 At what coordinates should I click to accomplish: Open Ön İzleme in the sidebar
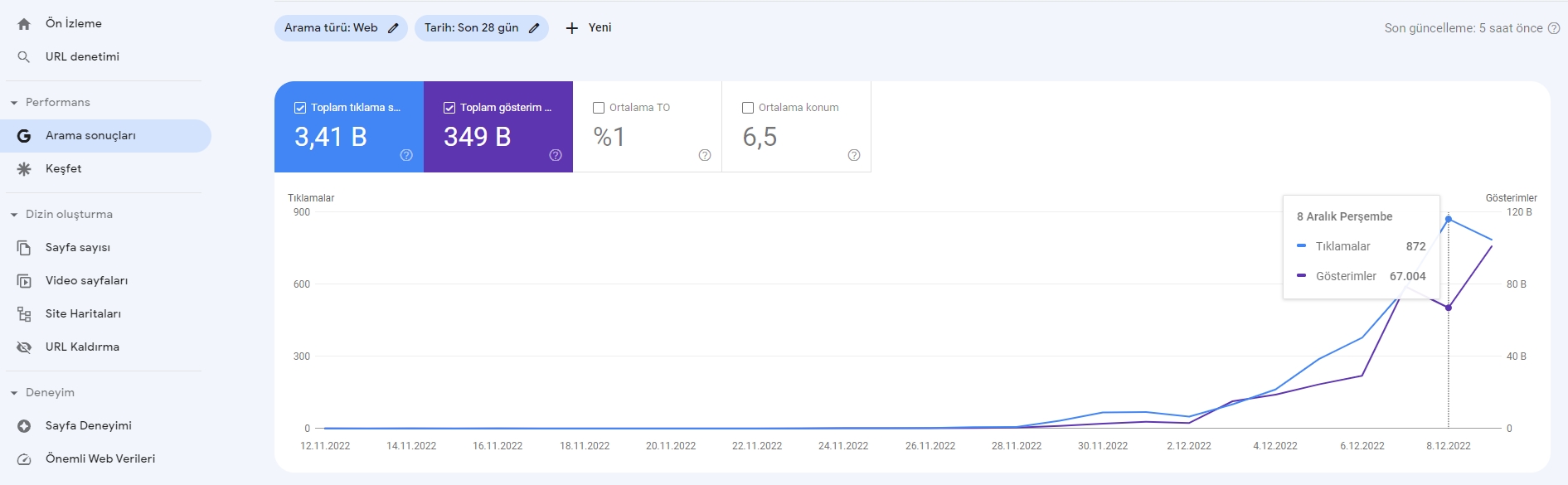pyautogui.click(x=105, y=24)
